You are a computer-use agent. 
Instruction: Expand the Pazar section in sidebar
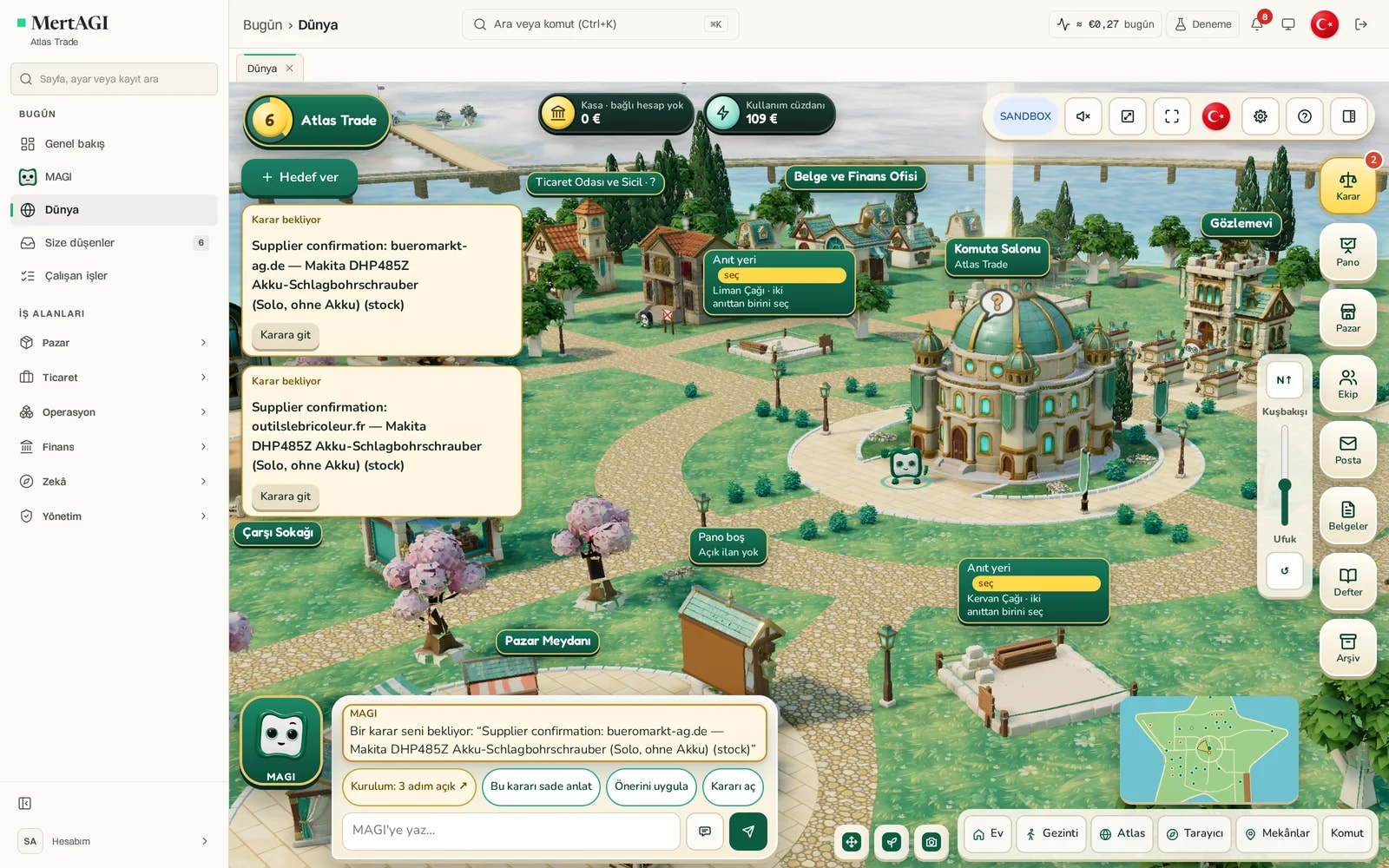pyautogui.click(x=114, y=343)
